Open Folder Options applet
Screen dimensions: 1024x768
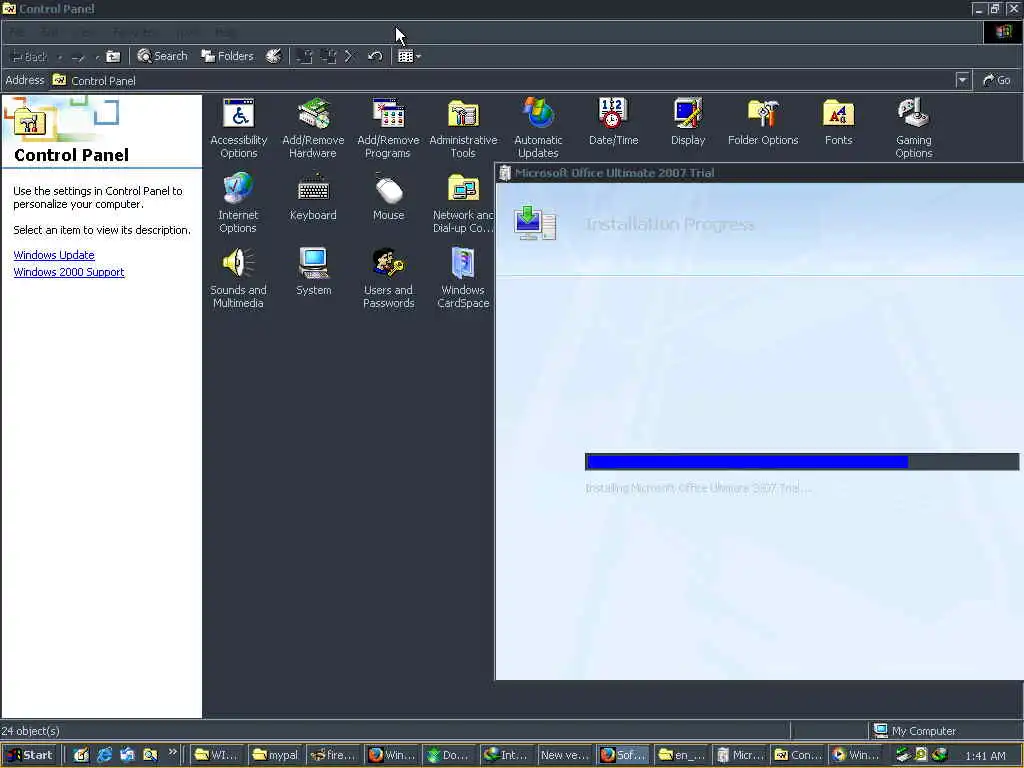coord(763,122)
